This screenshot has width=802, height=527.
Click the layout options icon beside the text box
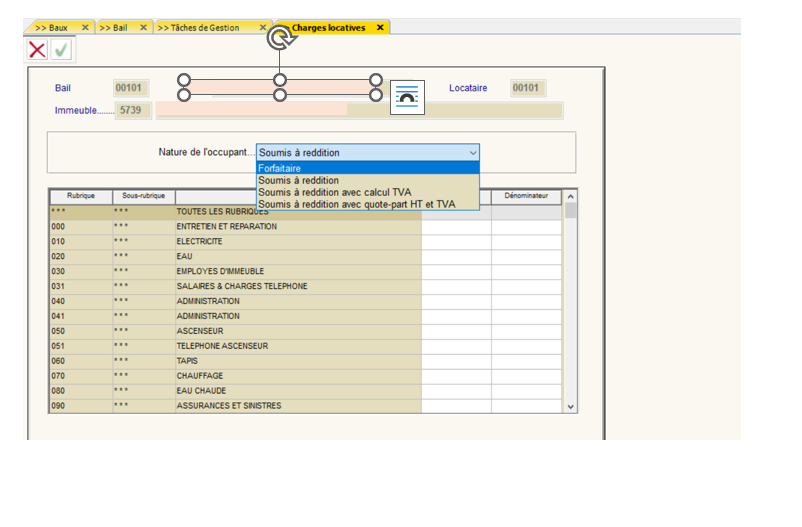[x=407, y=97]
